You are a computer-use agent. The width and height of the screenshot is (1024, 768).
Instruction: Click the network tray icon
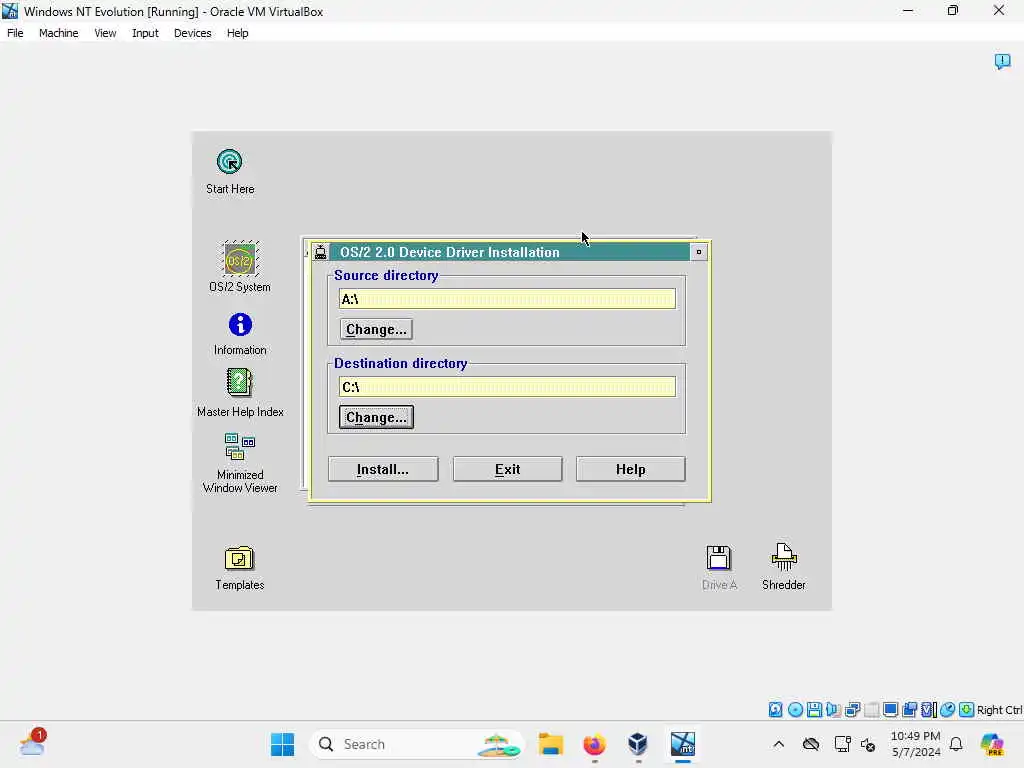point(842,744)
